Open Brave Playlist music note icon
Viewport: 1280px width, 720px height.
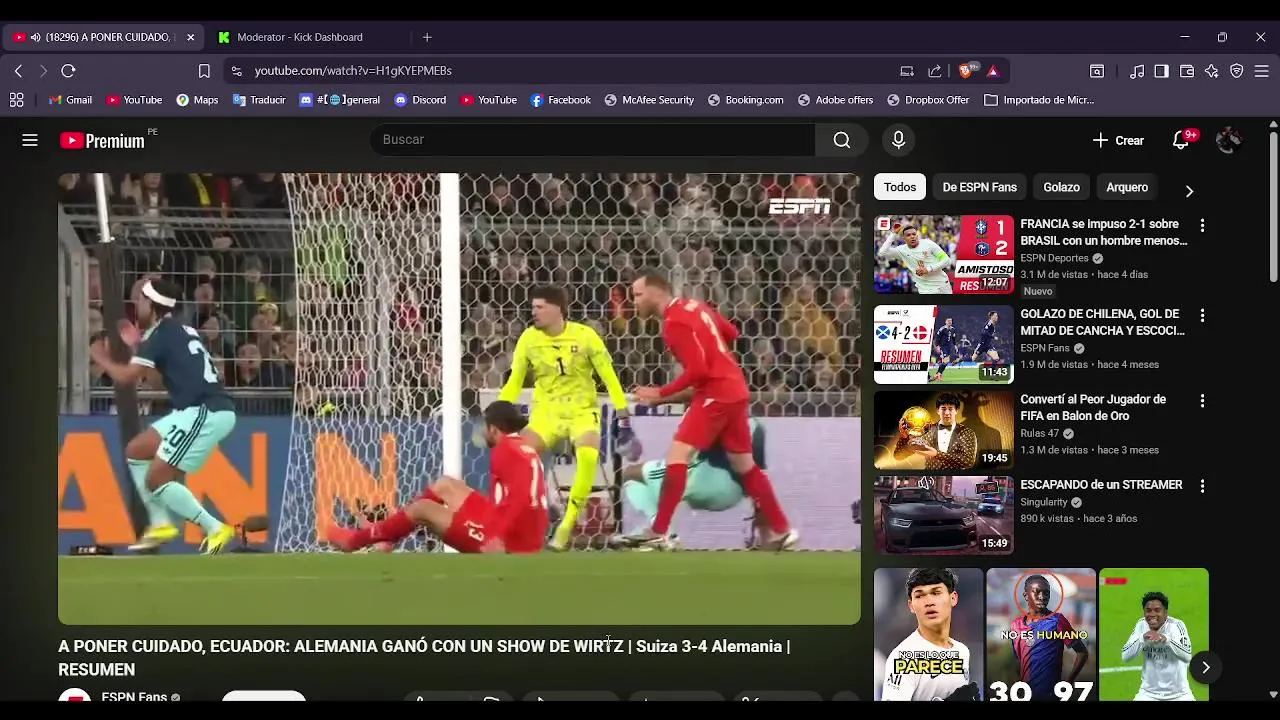tap(1137, 71)
